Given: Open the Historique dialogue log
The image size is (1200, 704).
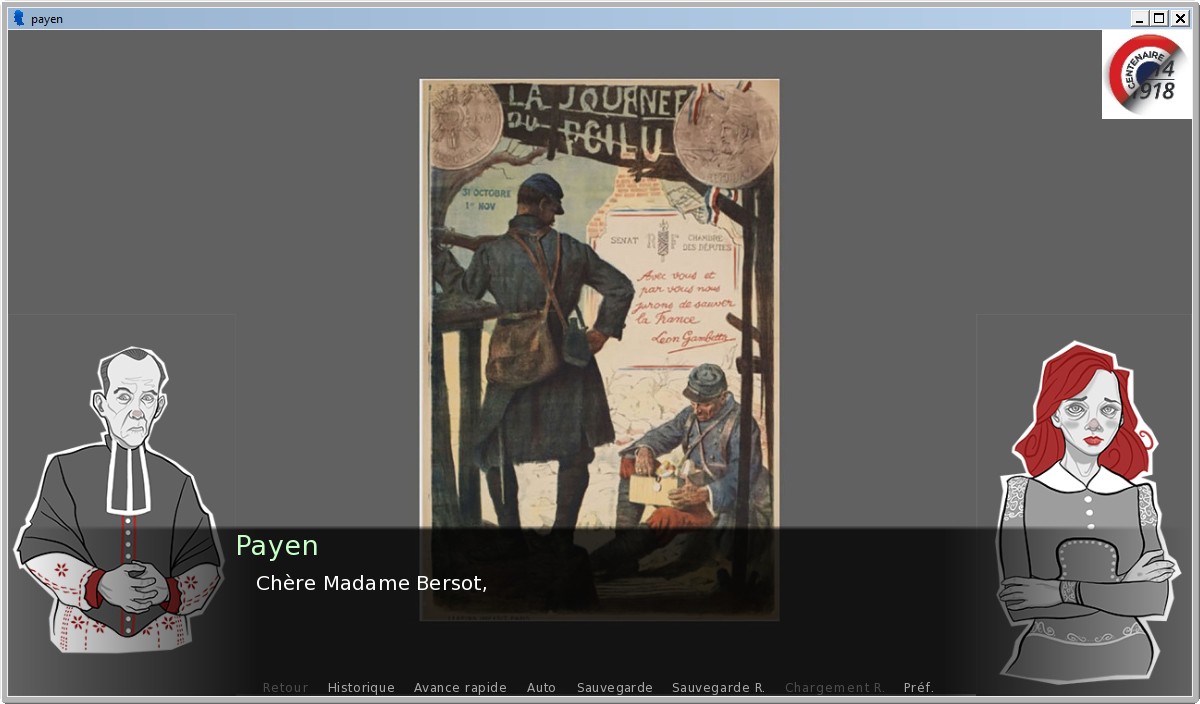Looking at the screenshot, I should click(x=361, y=688).
